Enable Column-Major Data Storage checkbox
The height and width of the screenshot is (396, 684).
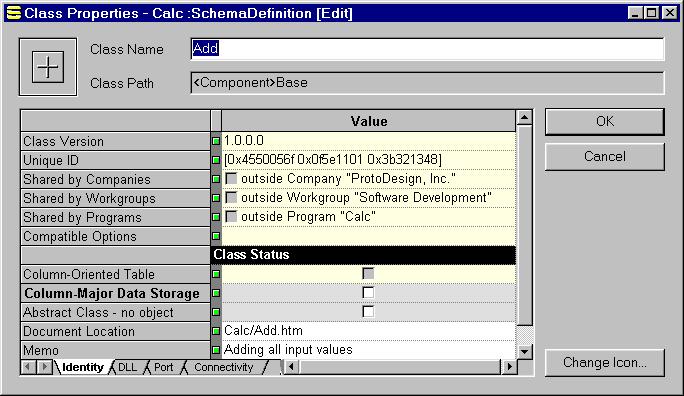click(368, 293)
